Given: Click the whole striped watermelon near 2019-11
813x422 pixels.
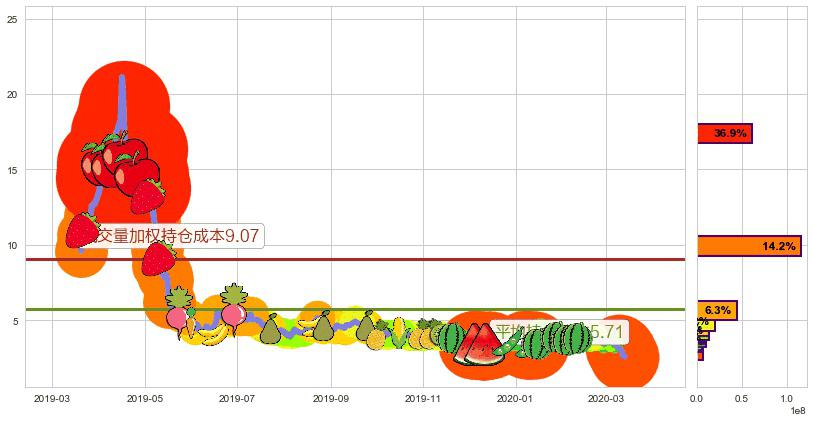Looking at the screenshot, I should pos(449,337).
